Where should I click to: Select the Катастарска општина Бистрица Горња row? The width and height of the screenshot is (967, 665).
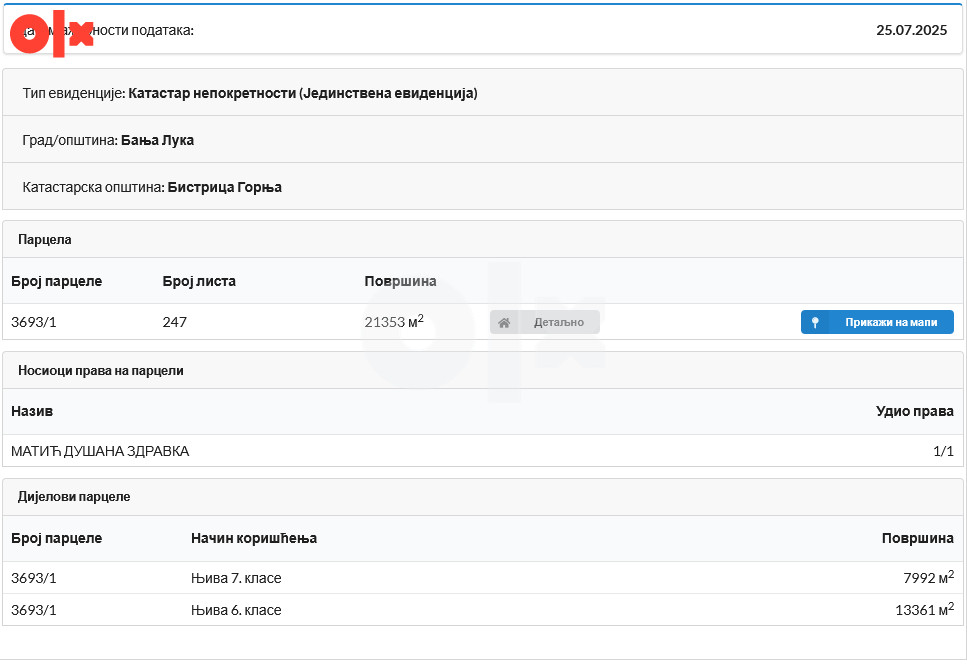click(483, 187)
